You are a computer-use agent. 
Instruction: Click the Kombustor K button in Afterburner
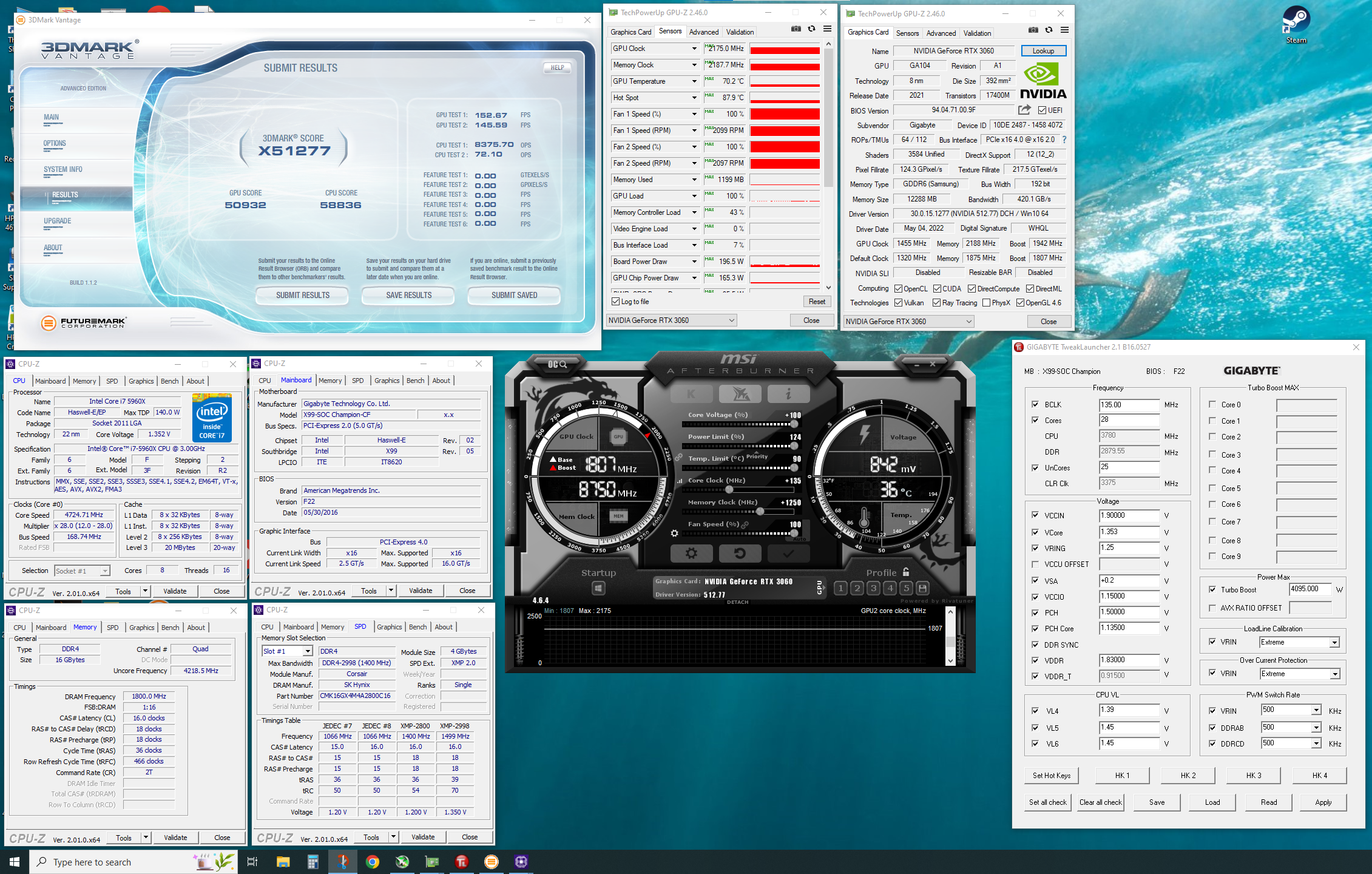tap(691, 394)
